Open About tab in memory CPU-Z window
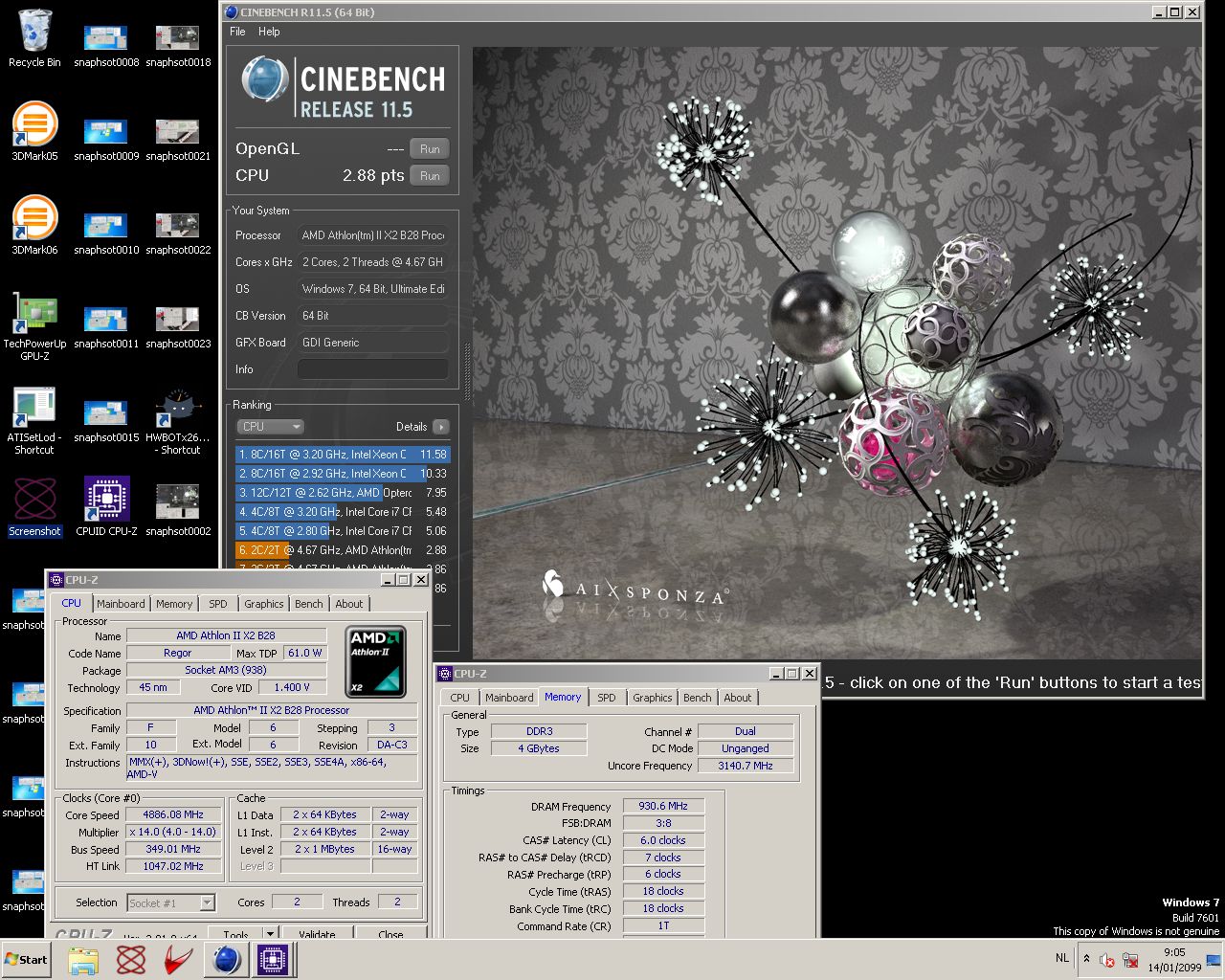 [738, 698]
